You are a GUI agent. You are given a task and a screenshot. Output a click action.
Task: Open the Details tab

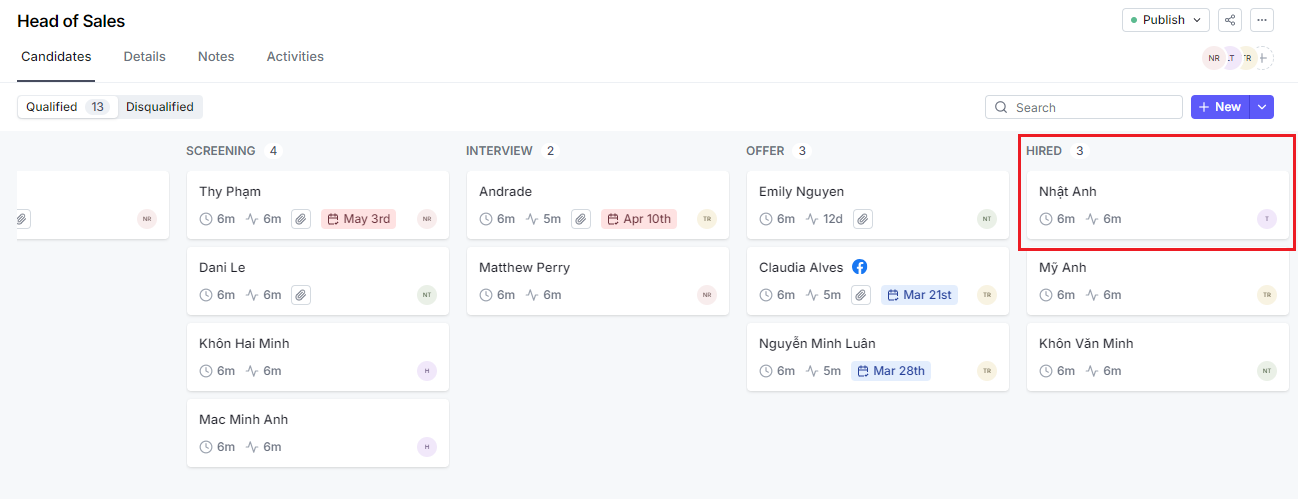[x=145, y=57]
